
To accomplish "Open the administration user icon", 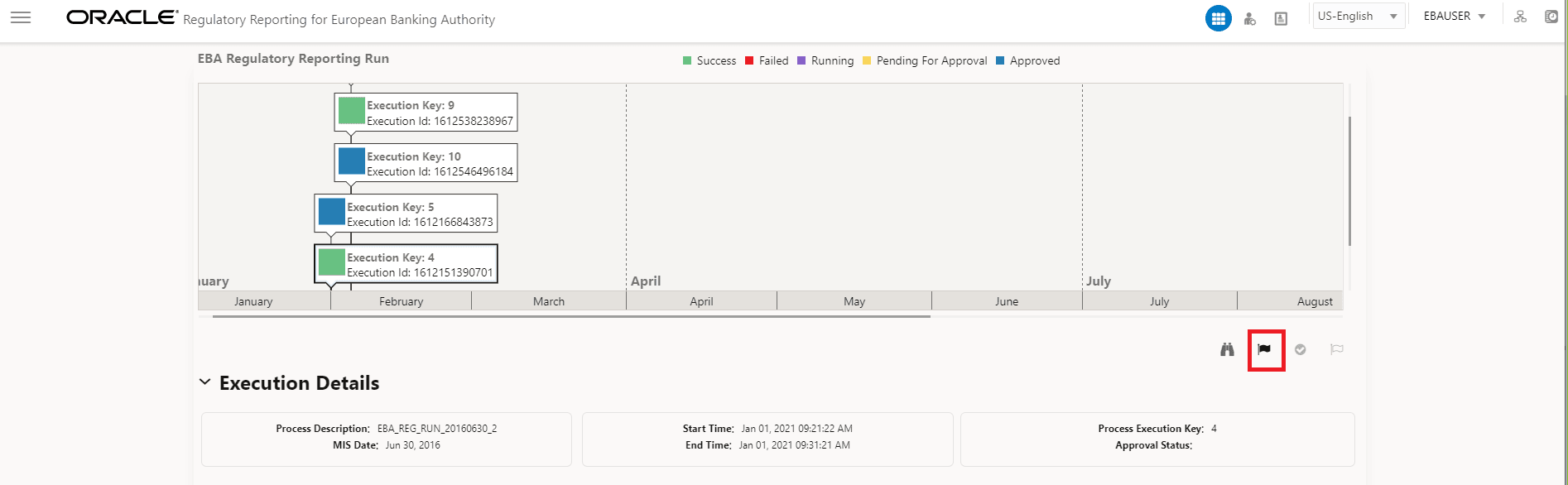I will (x=1250, y=18).
